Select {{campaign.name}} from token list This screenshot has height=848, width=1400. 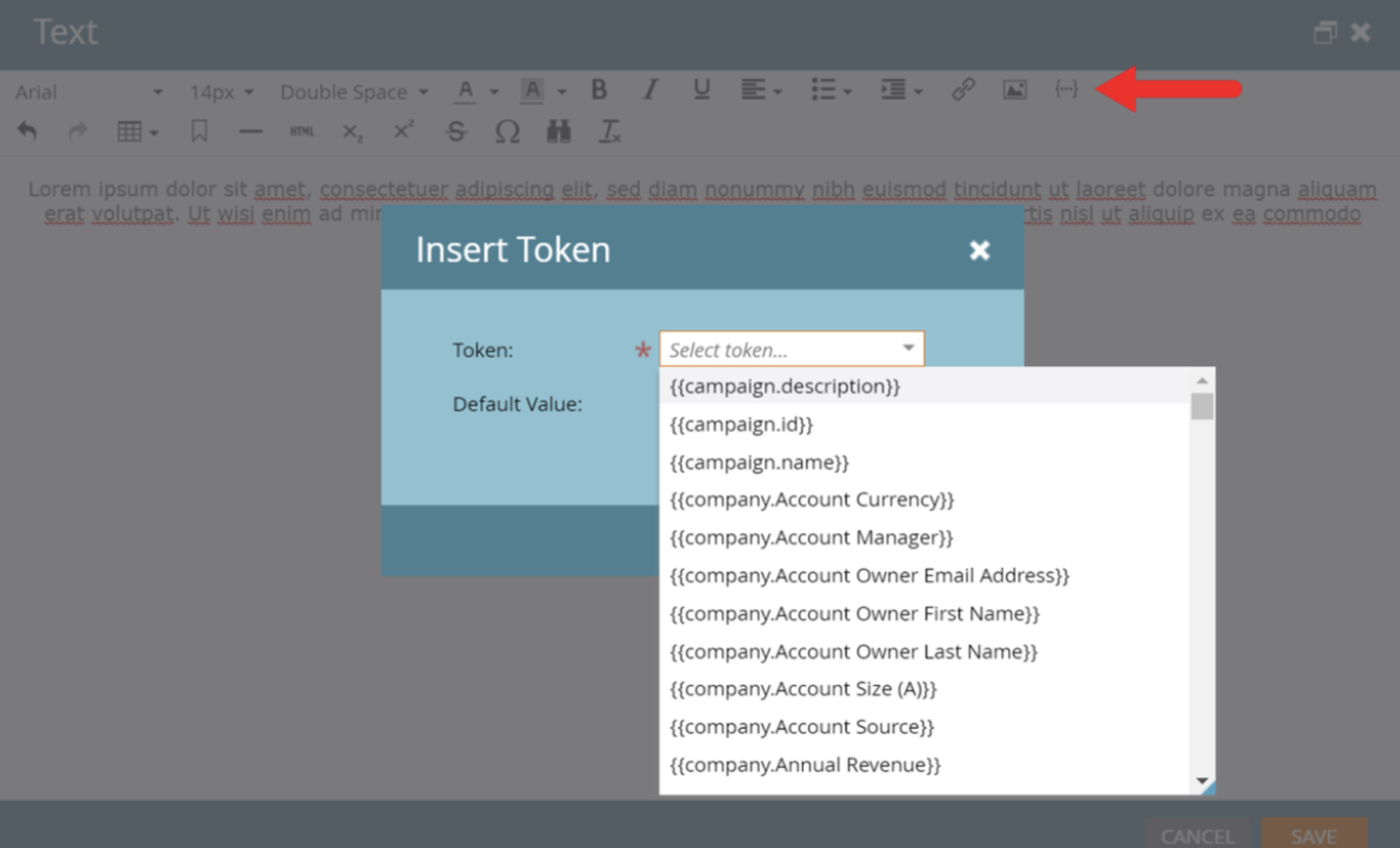tap(759, 462)
